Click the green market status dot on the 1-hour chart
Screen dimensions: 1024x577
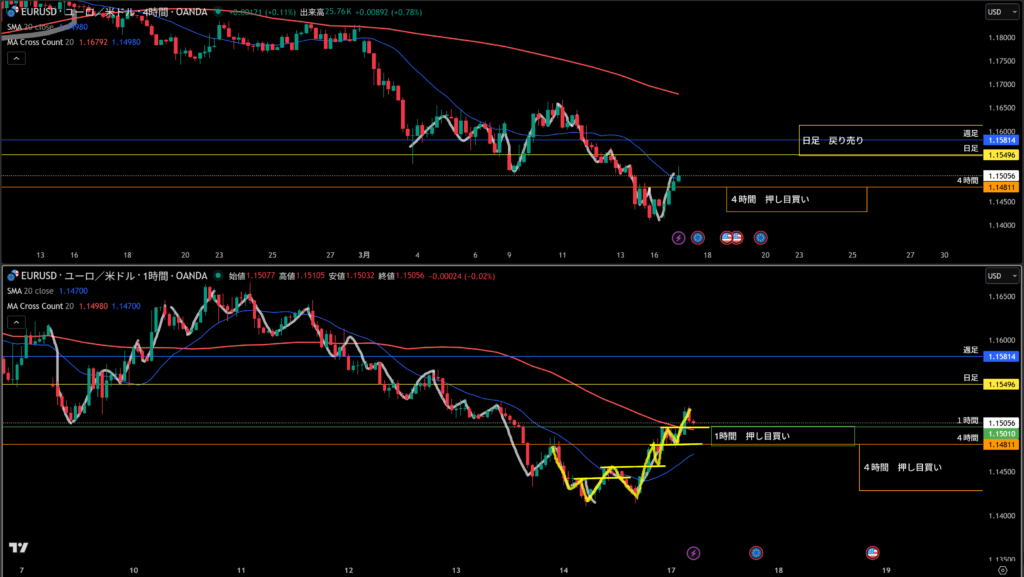coord(219,275)
